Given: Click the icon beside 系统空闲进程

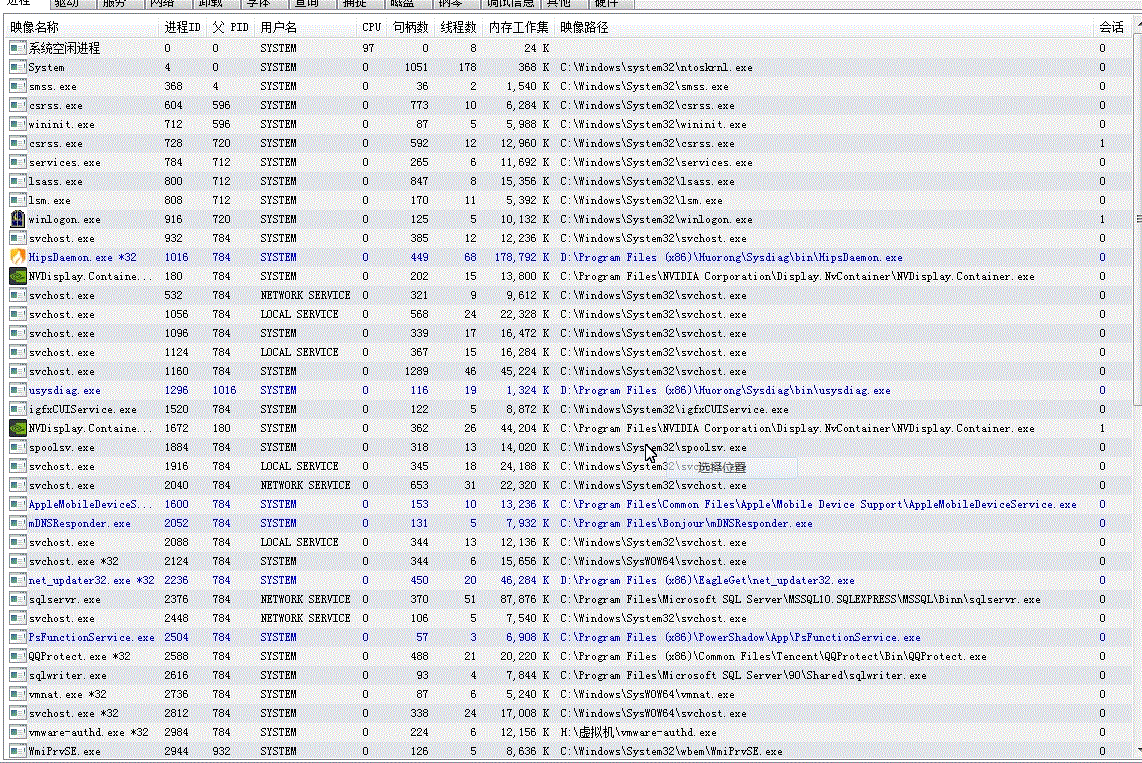Looking at the screenshot, I should pyautogui.click(x=17, y=48).
